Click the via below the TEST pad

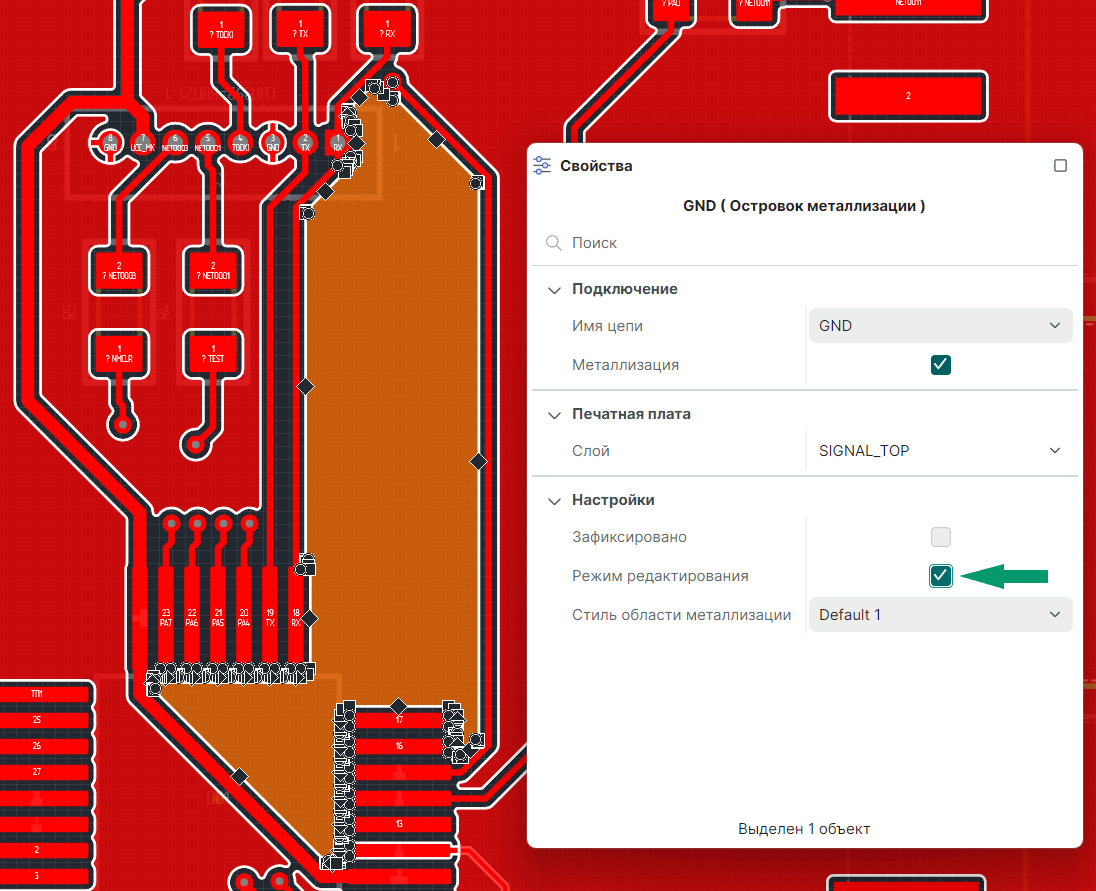pos(196,444)
